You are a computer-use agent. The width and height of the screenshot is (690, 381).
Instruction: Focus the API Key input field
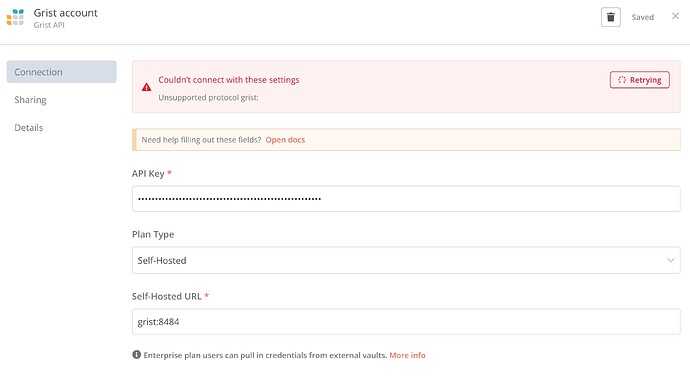point(406,198)
